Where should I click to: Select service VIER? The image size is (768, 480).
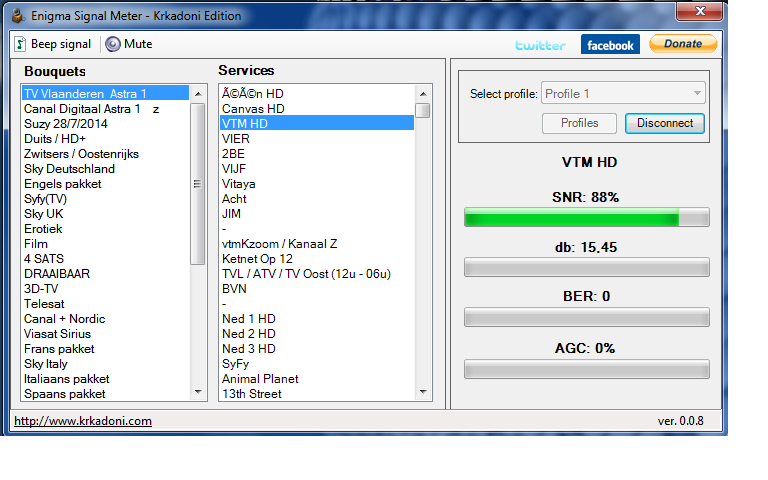[x=317, y=139]
